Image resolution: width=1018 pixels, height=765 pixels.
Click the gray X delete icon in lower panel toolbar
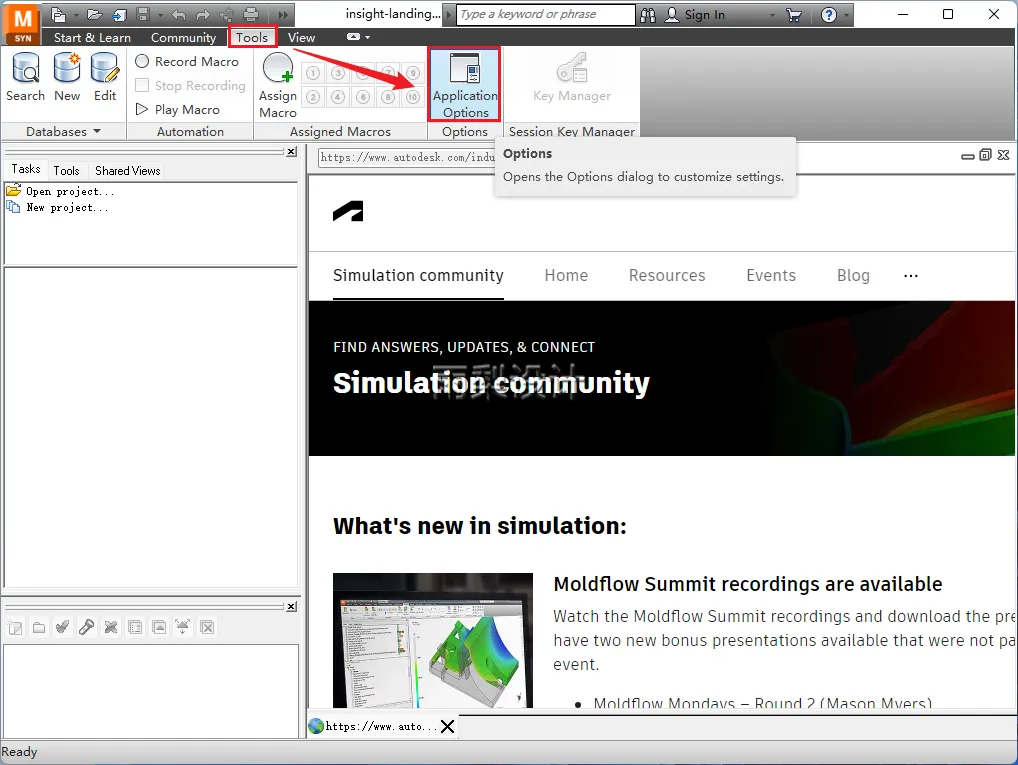point(111,627)
